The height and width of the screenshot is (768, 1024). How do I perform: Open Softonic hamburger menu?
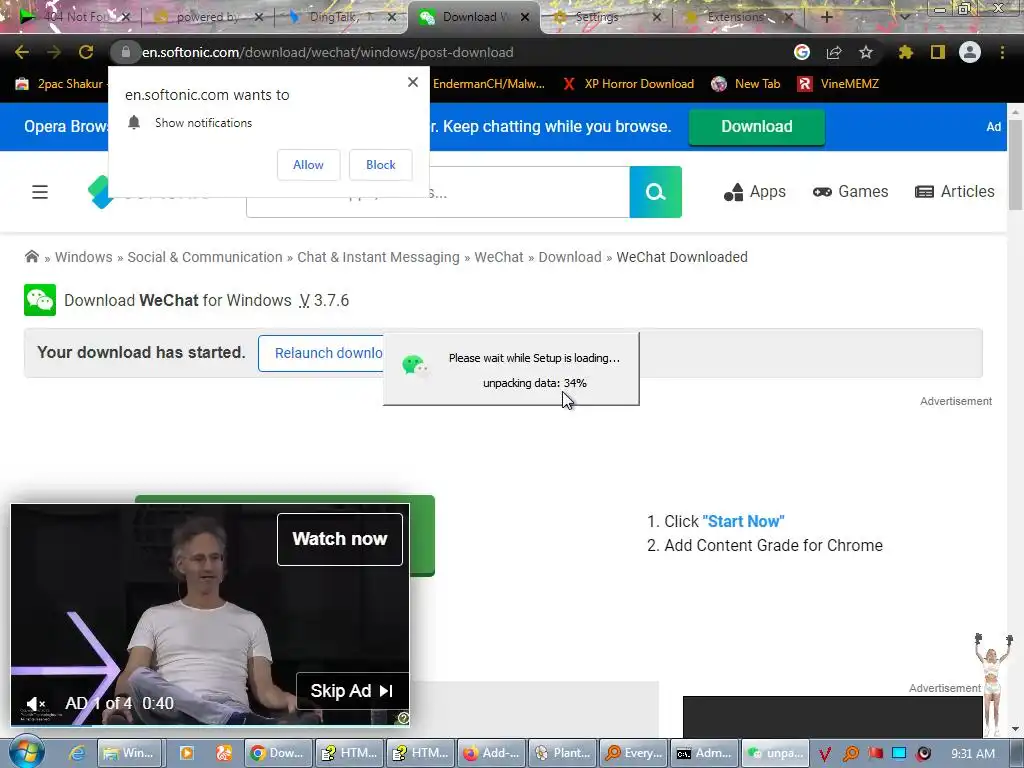[40, 192]
